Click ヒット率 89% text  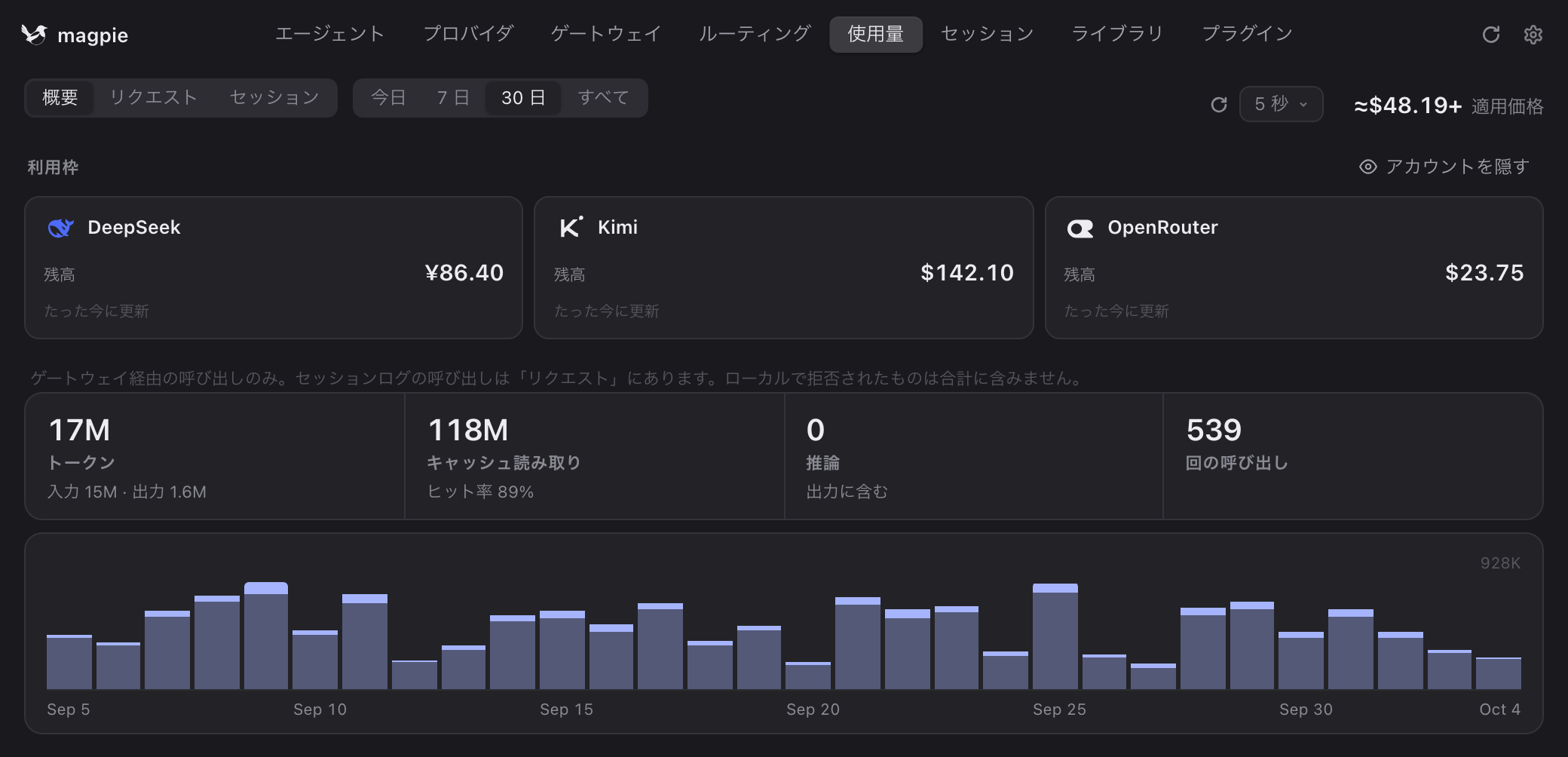[480, 492]
